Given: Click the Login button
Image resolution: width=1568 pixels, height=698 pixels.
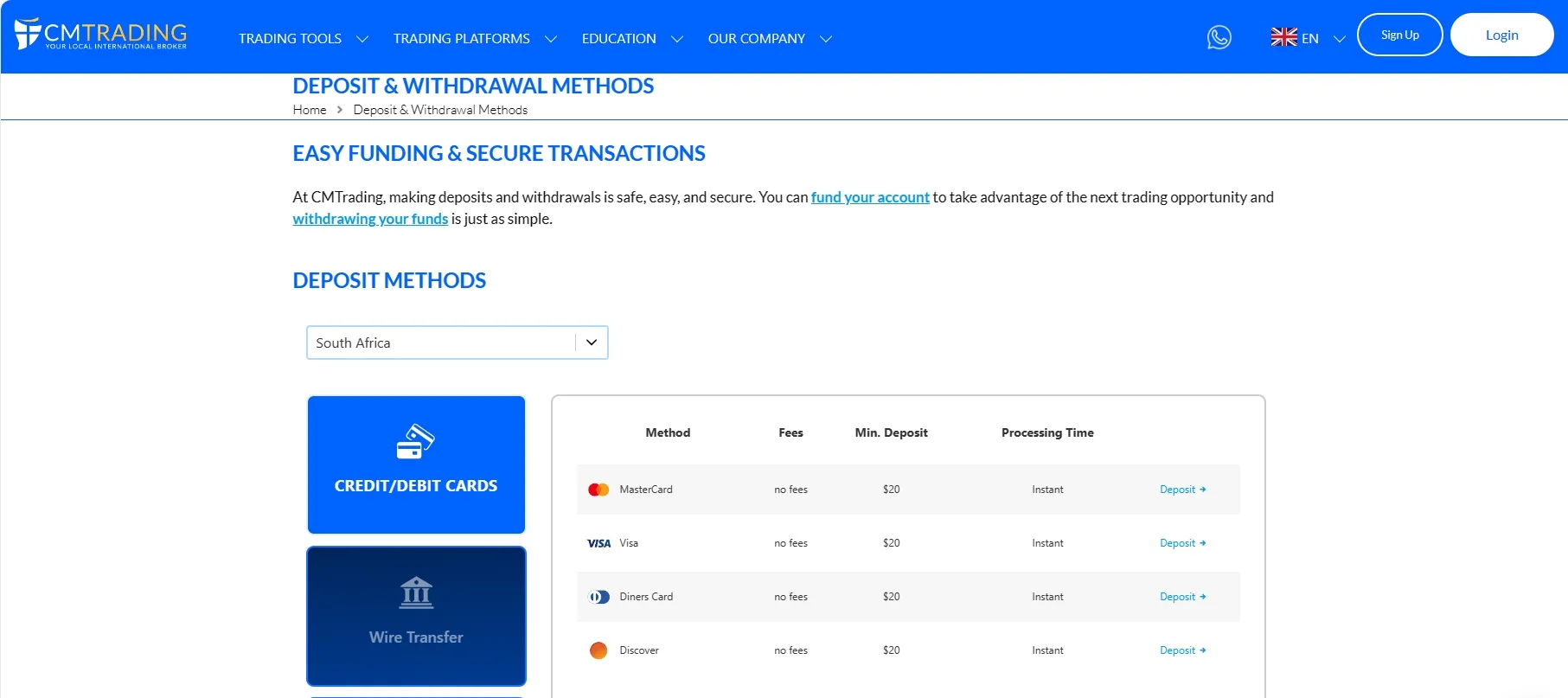Looking at the screenshot, I should tap(1502, 35).
